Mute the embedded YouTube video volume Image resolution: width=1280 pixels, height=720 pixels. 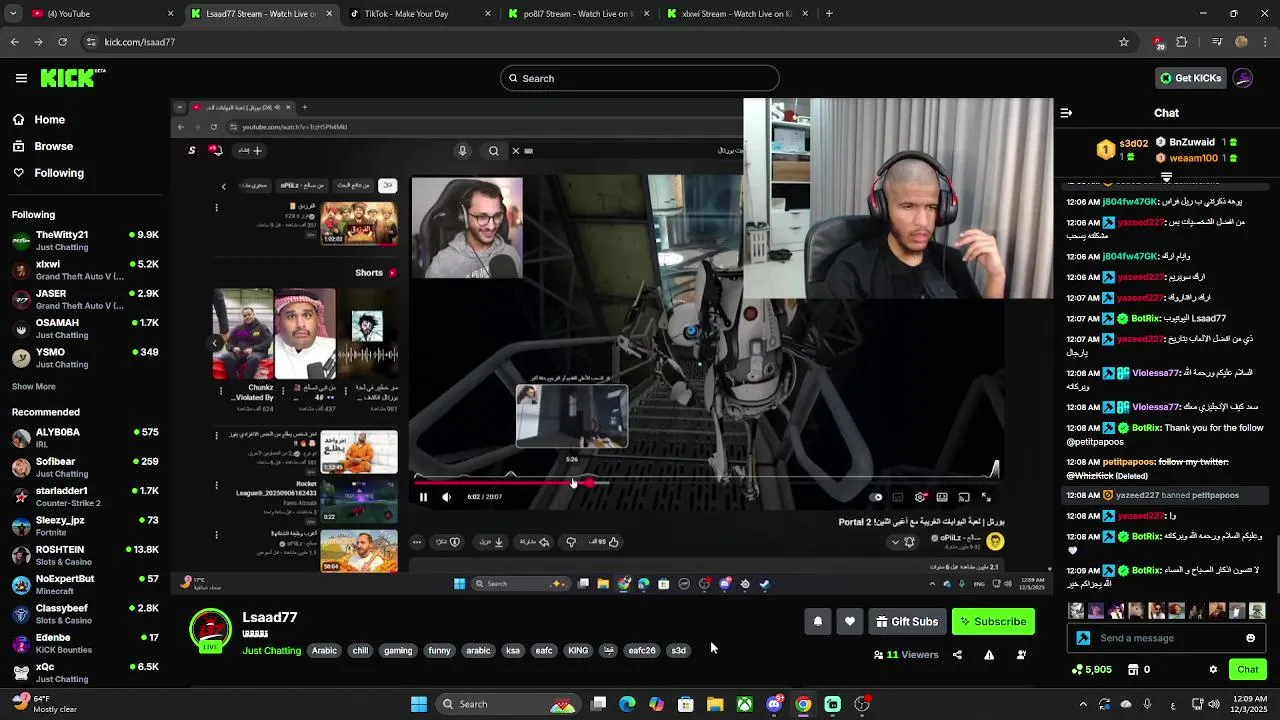pyautogui.click(x=446, y=497)
